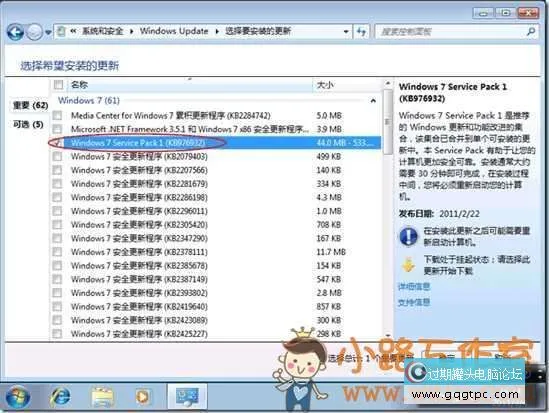Open Windows Media Player on taskbar
The height and width of the screenshot is (413, 549).
point(143,397)
